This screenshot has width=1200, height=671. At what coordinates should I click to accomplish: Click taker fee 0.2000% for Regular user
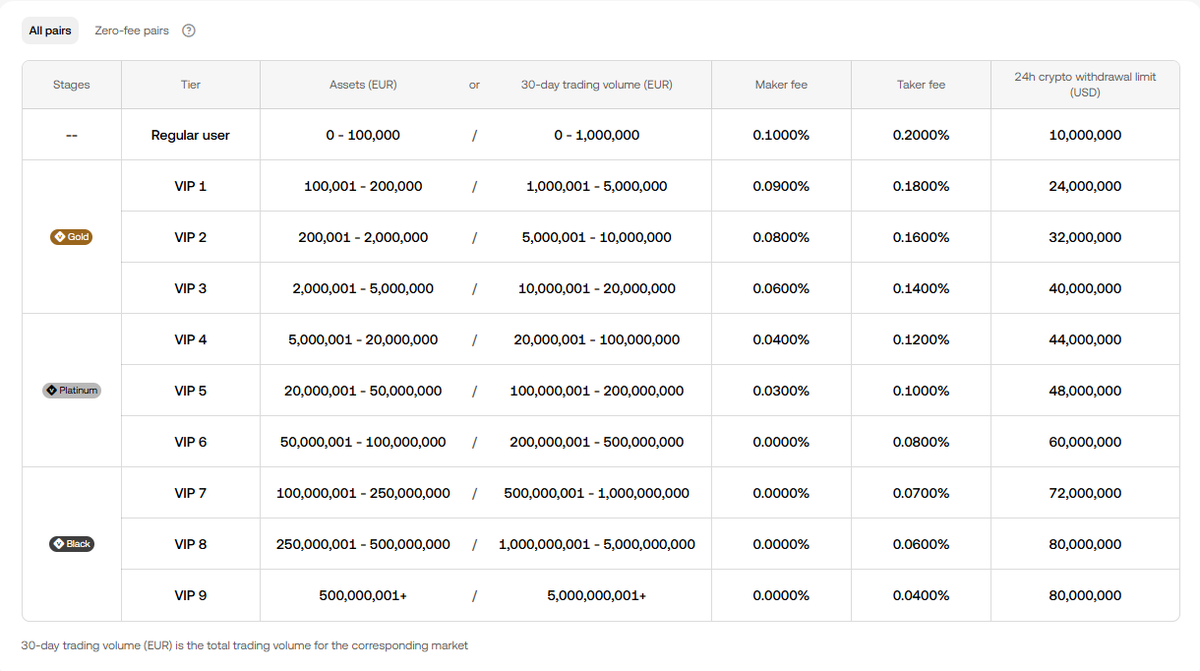coord(921,135)
